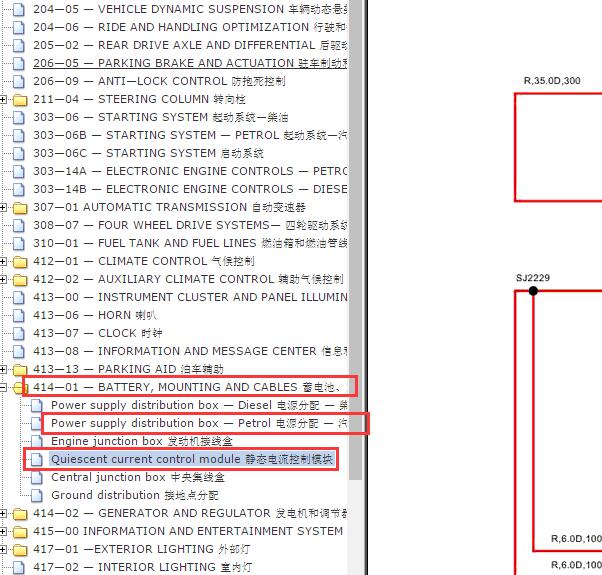Image resolution: width=602 pixels, height=575 pixels.
Task: Select Quiescent current control module entry
Action: pos(192,459)
